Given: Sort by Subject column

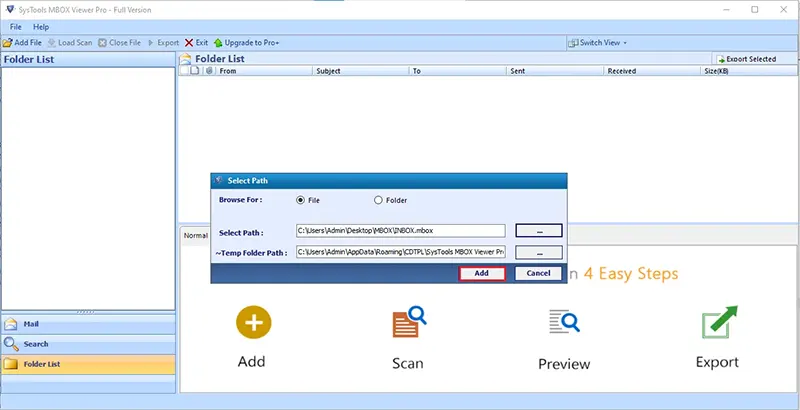Looking at the screenshot, I should (x=361, y=71).
